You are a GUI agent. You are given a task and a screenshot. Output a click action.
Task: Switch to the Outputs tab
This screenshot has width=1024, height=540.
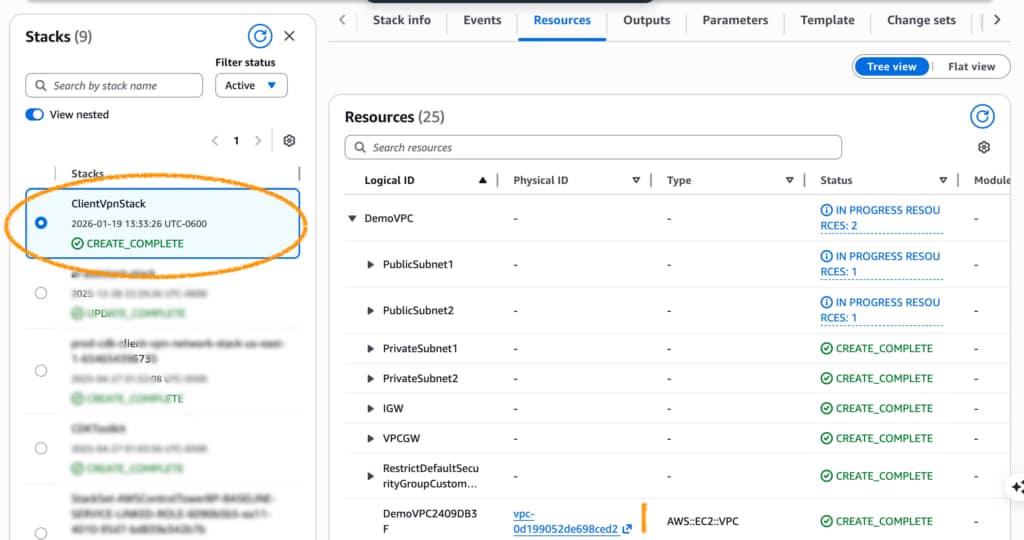tap(646, 20)
